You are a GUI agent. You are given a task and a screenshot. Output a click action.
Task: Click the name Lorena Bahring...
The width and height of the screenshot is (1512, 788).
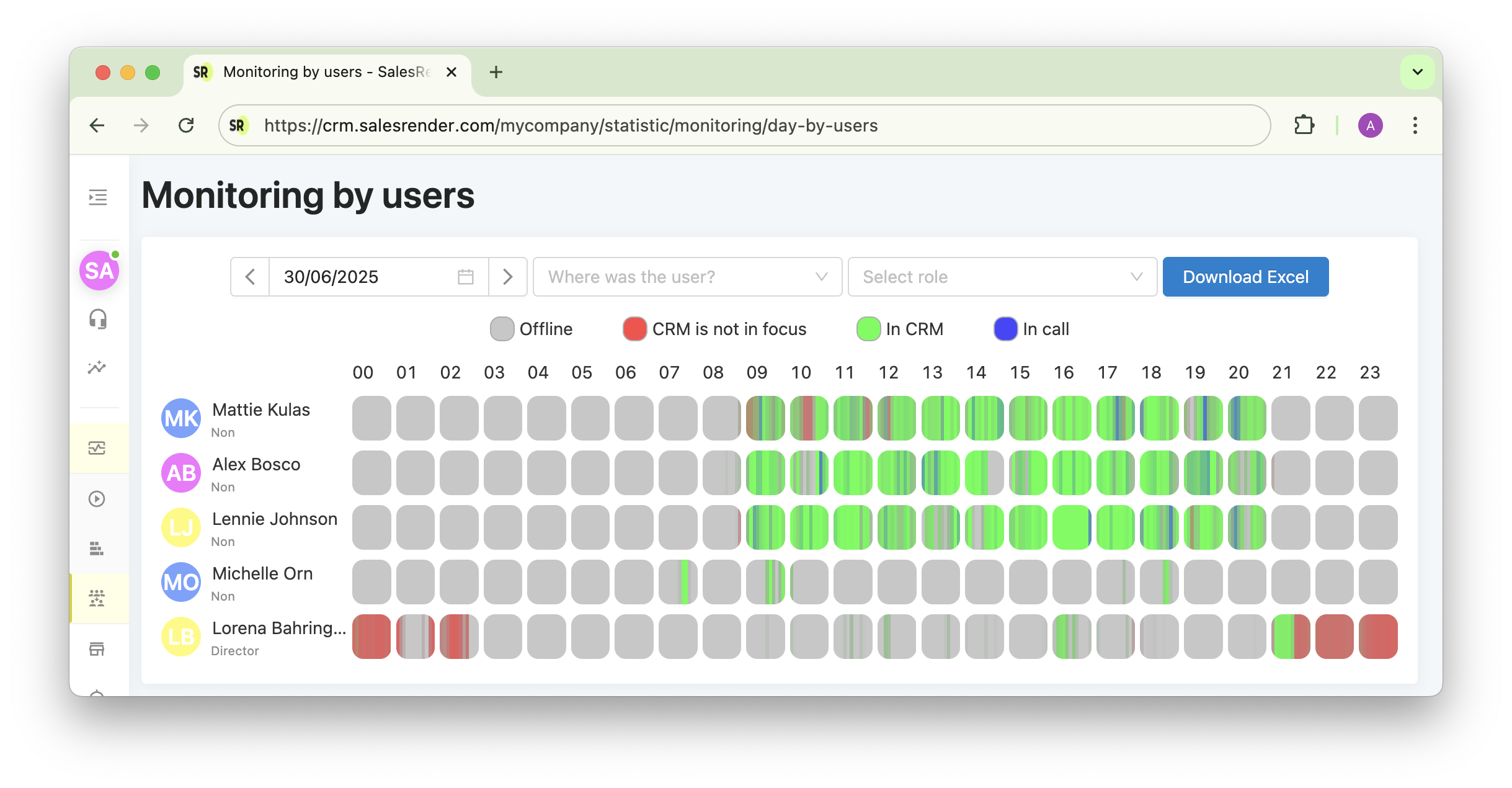279,628
